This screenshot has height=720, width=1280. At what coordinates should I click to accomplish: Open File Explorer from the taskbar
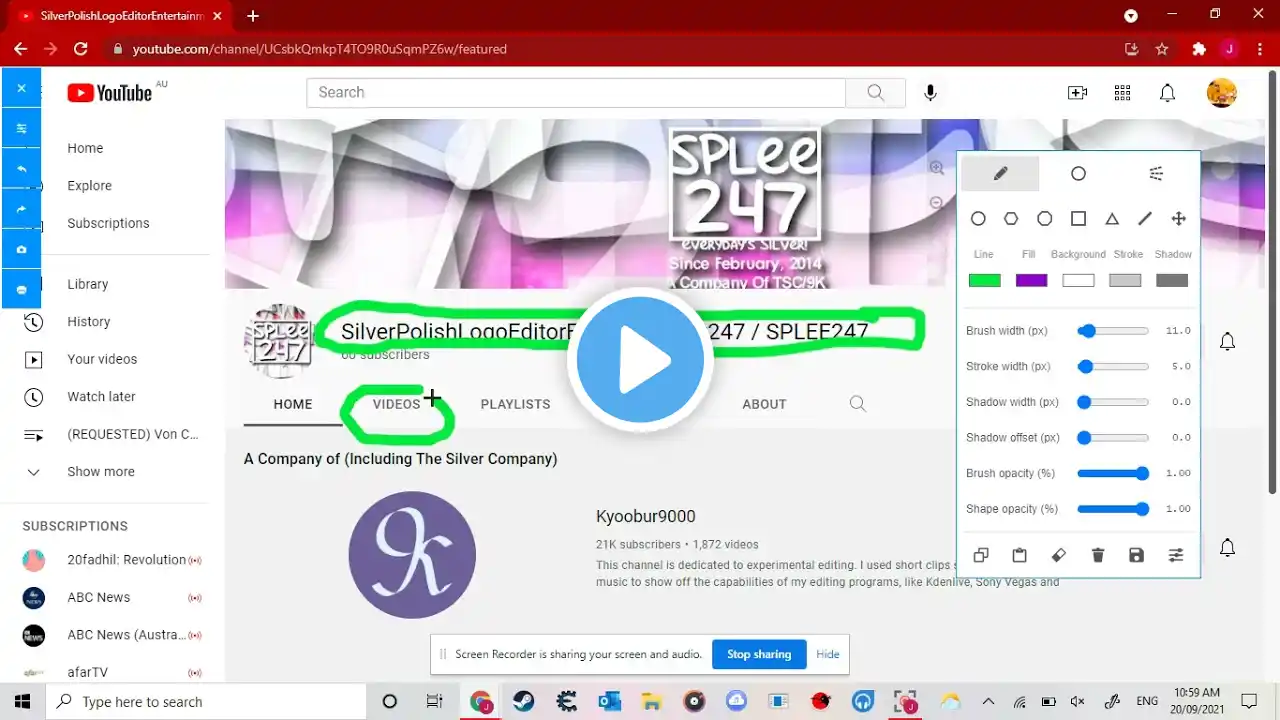[651, 702]
